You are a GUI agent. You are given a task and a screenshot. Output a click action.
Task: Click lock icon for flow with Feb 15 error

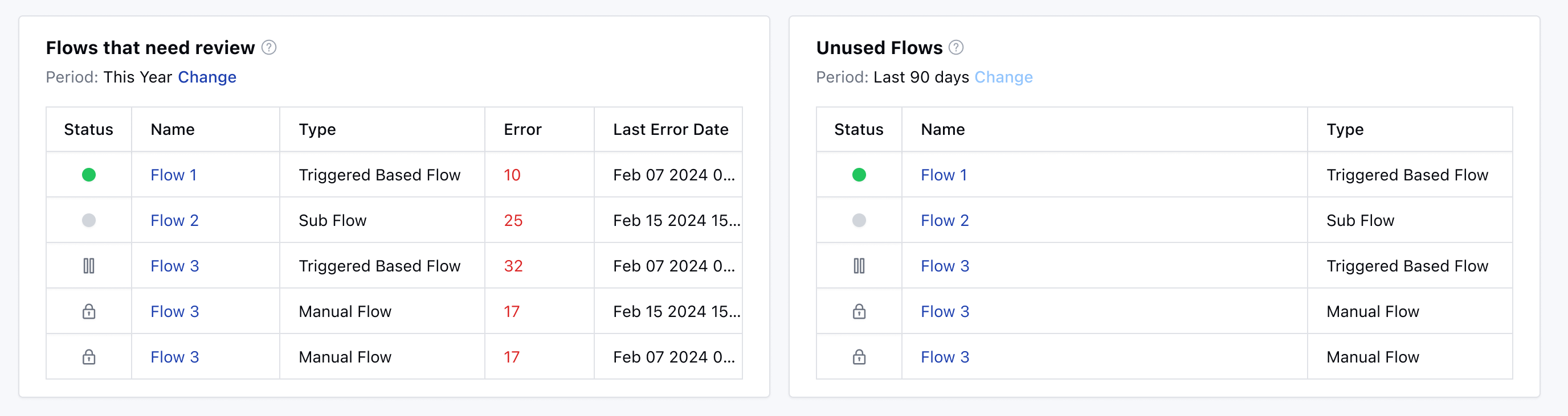coord(89,311)
